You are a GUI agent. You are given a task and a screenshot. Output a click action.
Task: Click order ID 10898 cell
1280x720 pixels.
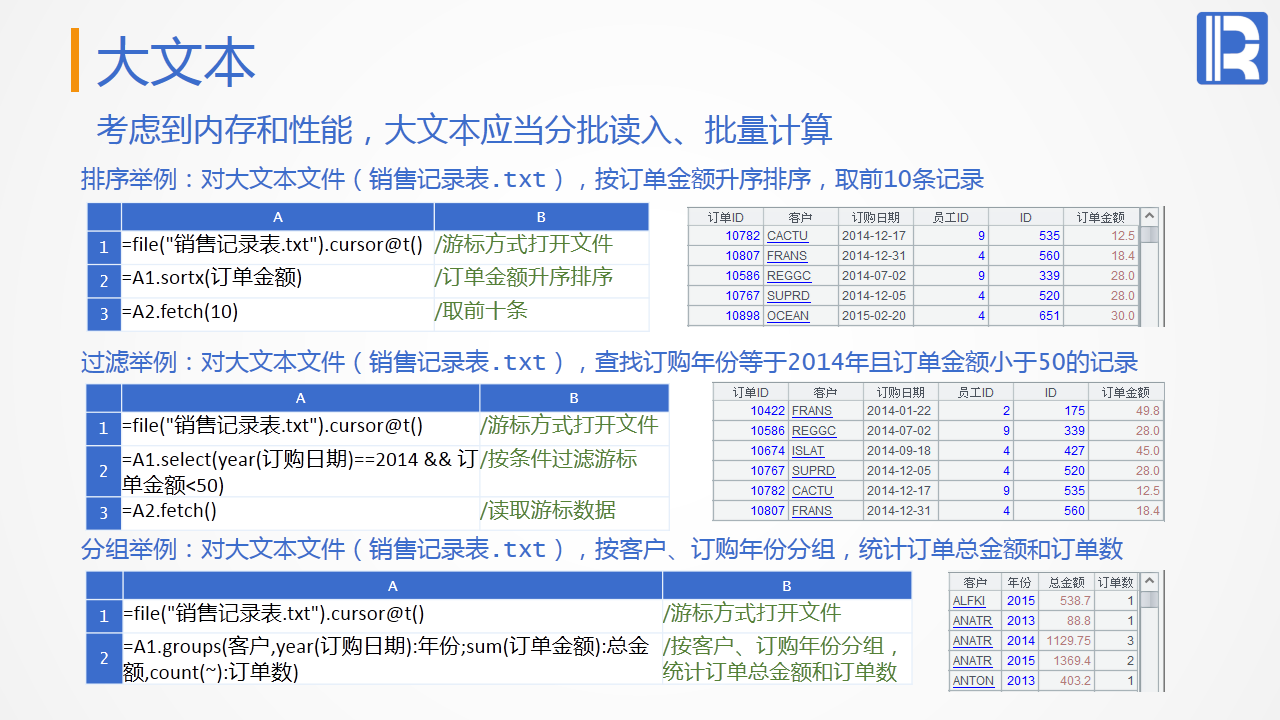742,316
